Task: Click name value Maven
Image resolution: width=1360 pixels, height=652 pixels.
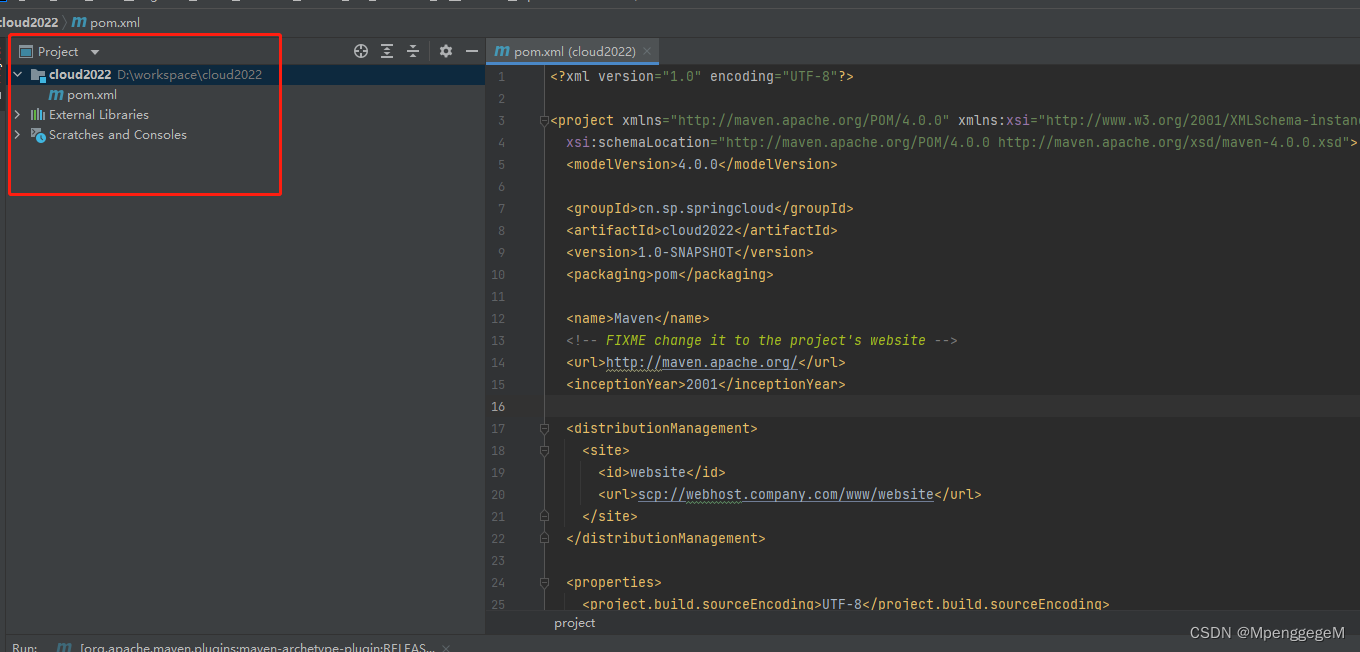Action: [634, 318]
